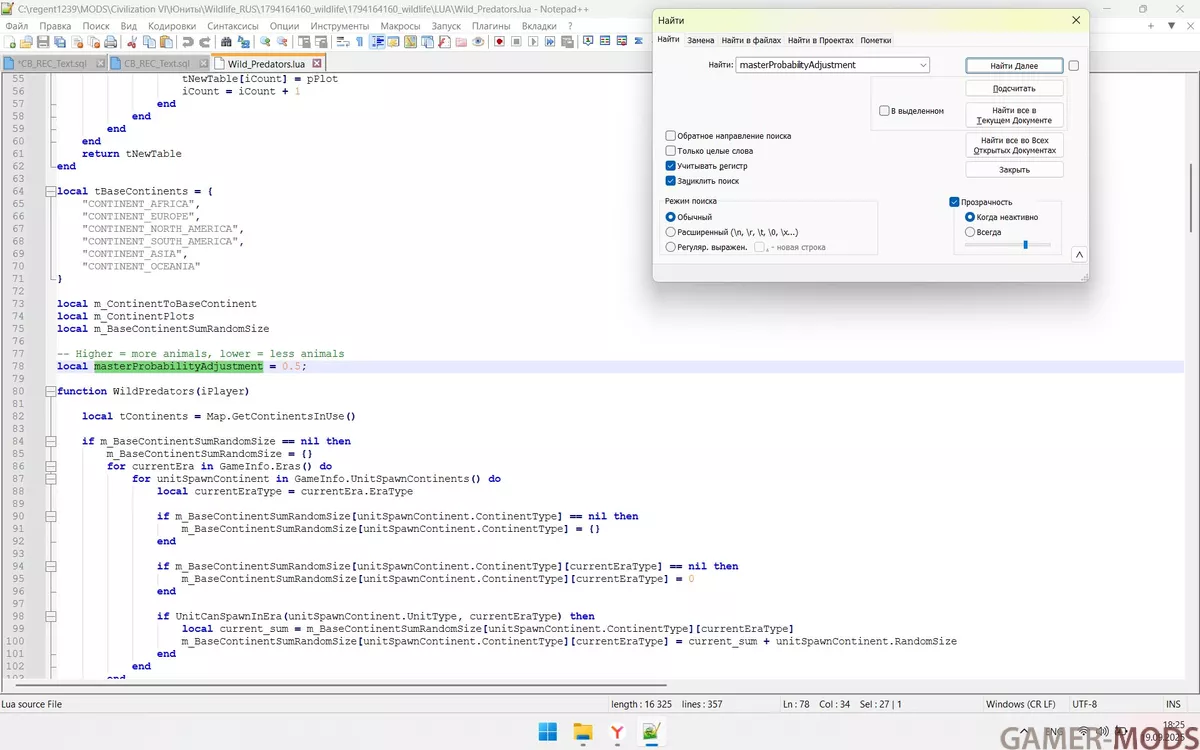Run macro multiple times icon
This screenshot has width=1200, height=750.
(551, 42)
